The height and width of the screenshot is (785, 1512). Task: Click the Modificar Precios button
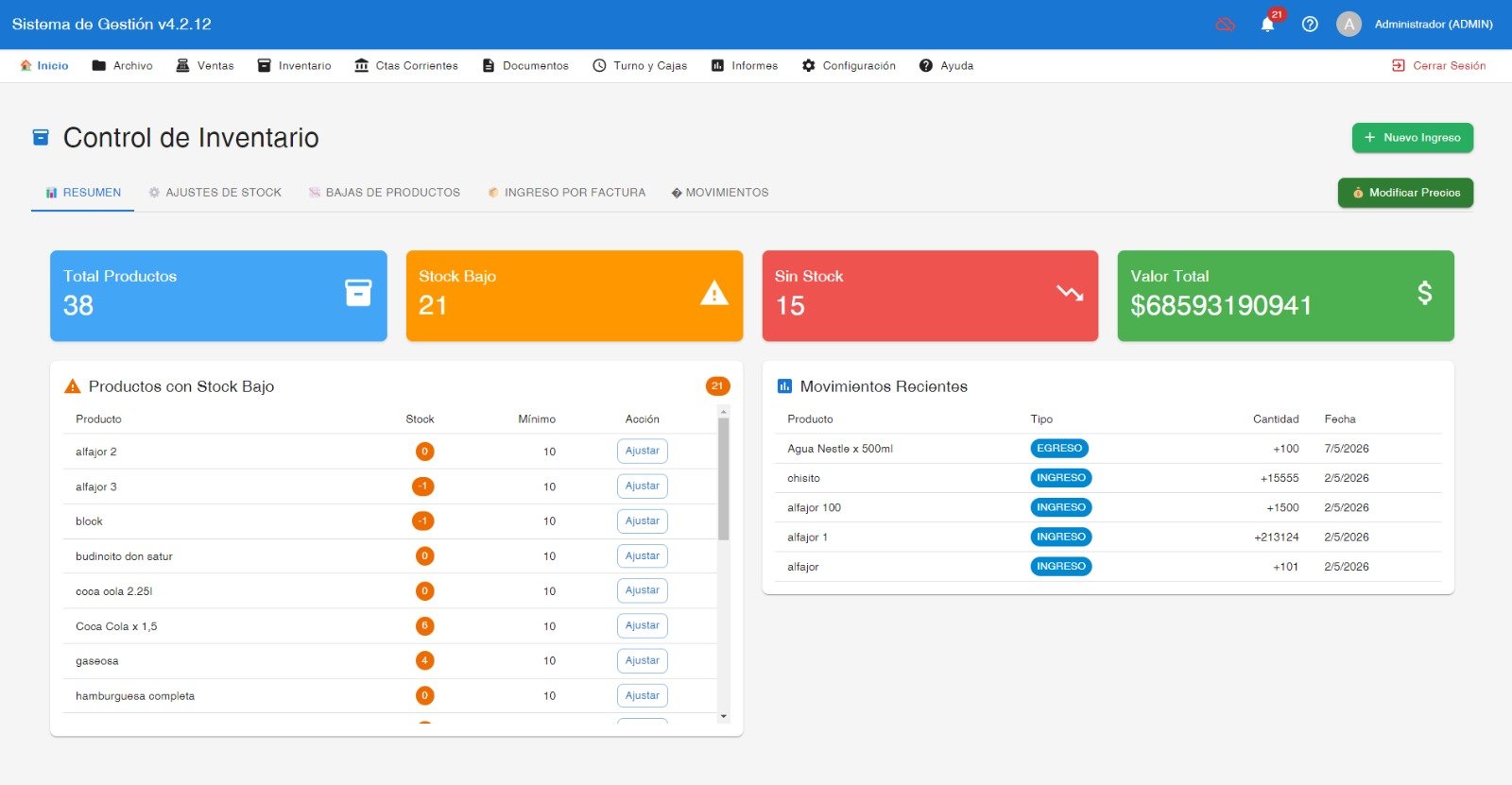tap(1405, 193)
